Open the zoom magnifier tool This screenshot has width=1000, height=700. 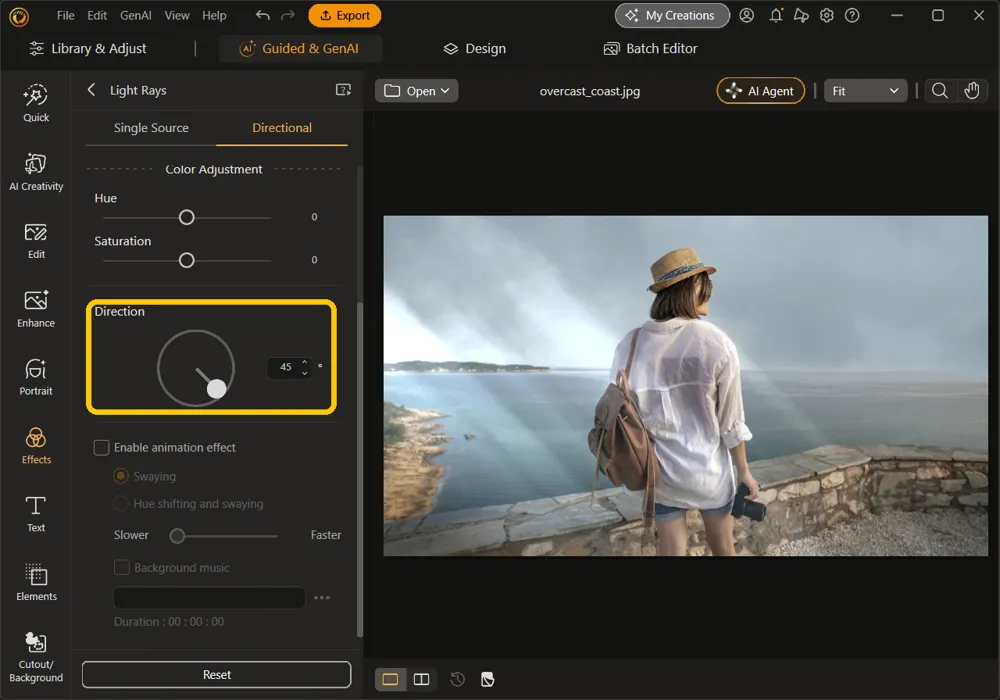point(939,91)
